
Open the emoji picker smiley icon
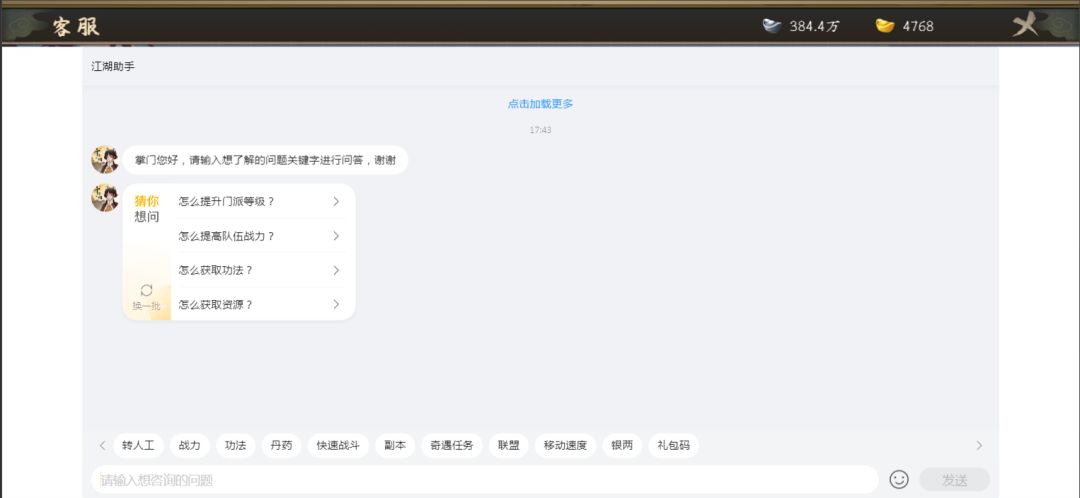point(899,479)
